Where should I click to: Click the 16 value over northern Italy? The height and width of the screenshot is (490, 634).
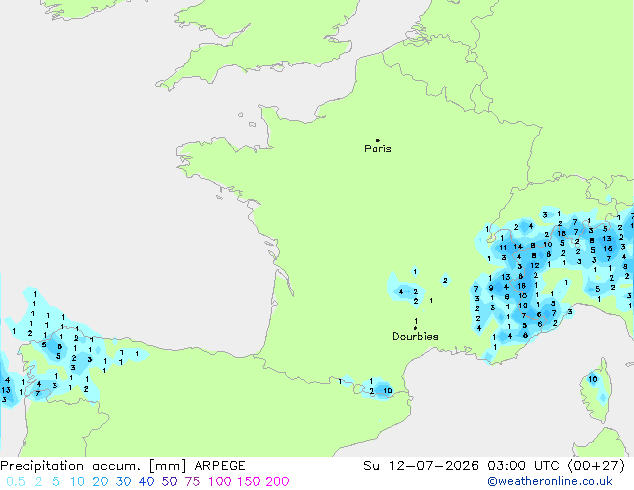pos(608,249)
